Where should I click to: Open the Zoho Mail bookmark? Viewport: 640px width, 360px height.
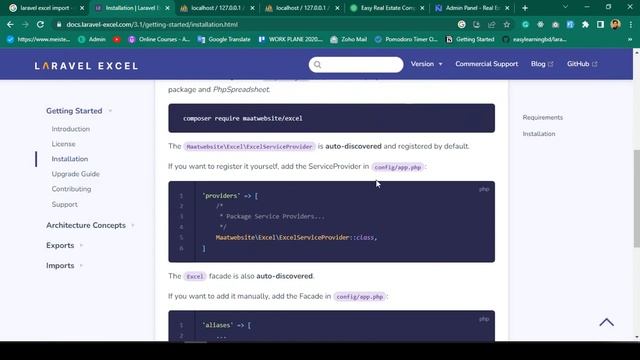click(x=349, y=40)
